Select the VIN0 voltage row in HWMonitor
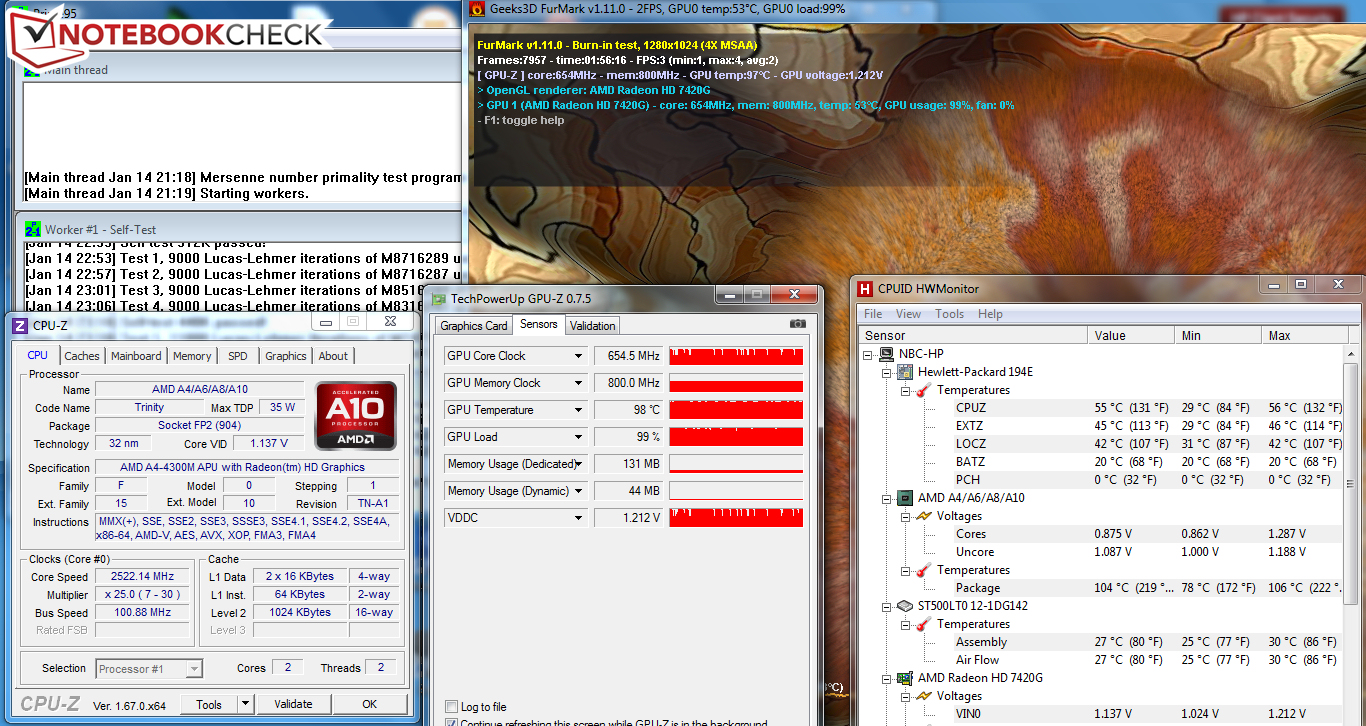The width and height of the screenshot is (1366, 726). [1102, 714]
